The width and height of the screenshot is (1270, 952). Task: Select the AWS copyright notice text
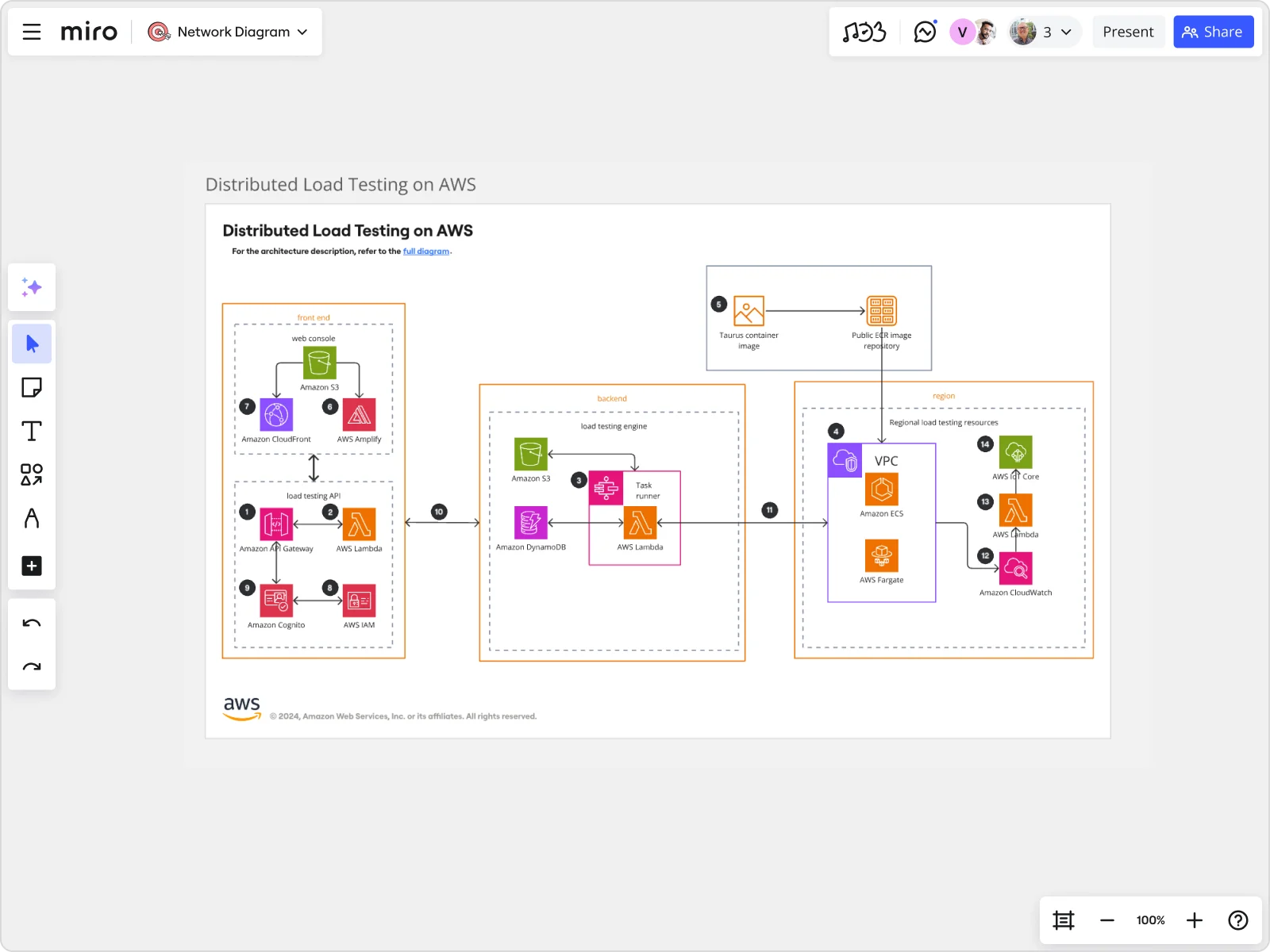403,716
